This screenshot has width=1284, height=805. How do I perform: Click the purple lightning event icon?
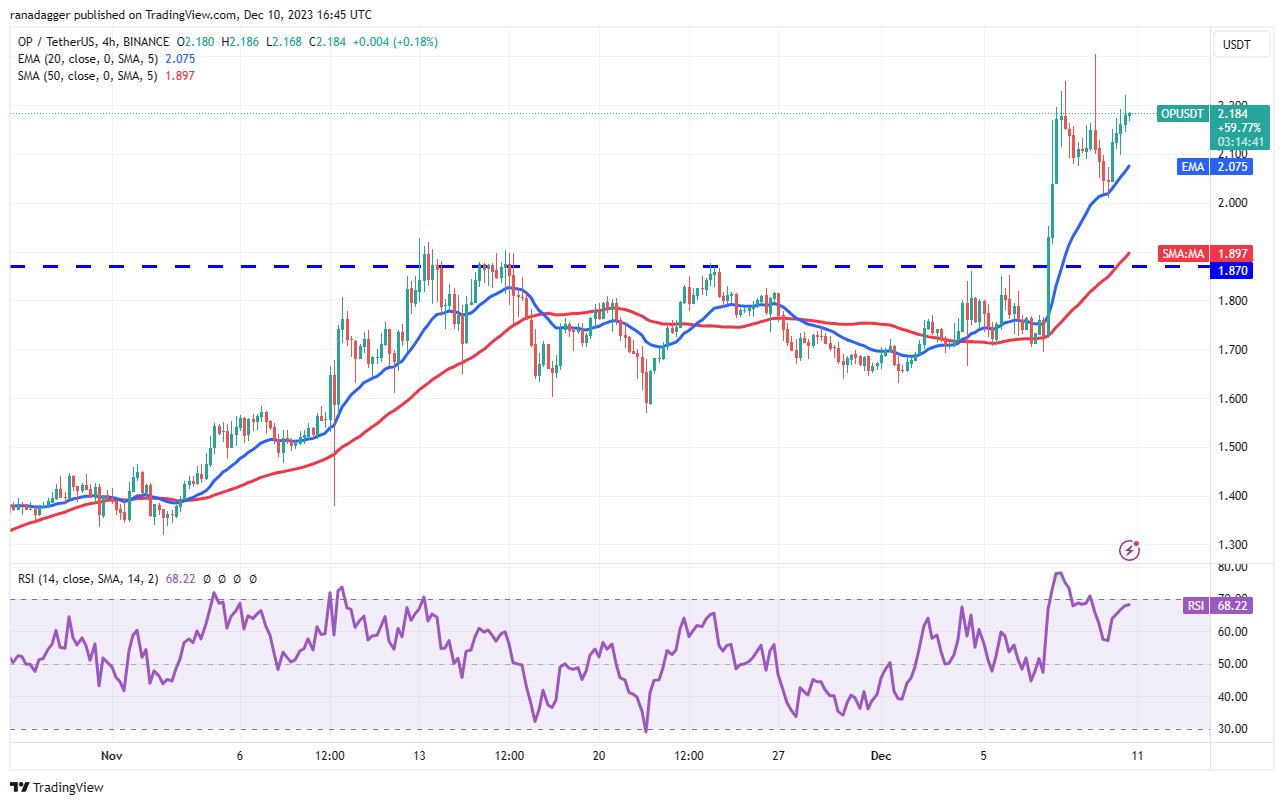click(x=1130, y=549)
